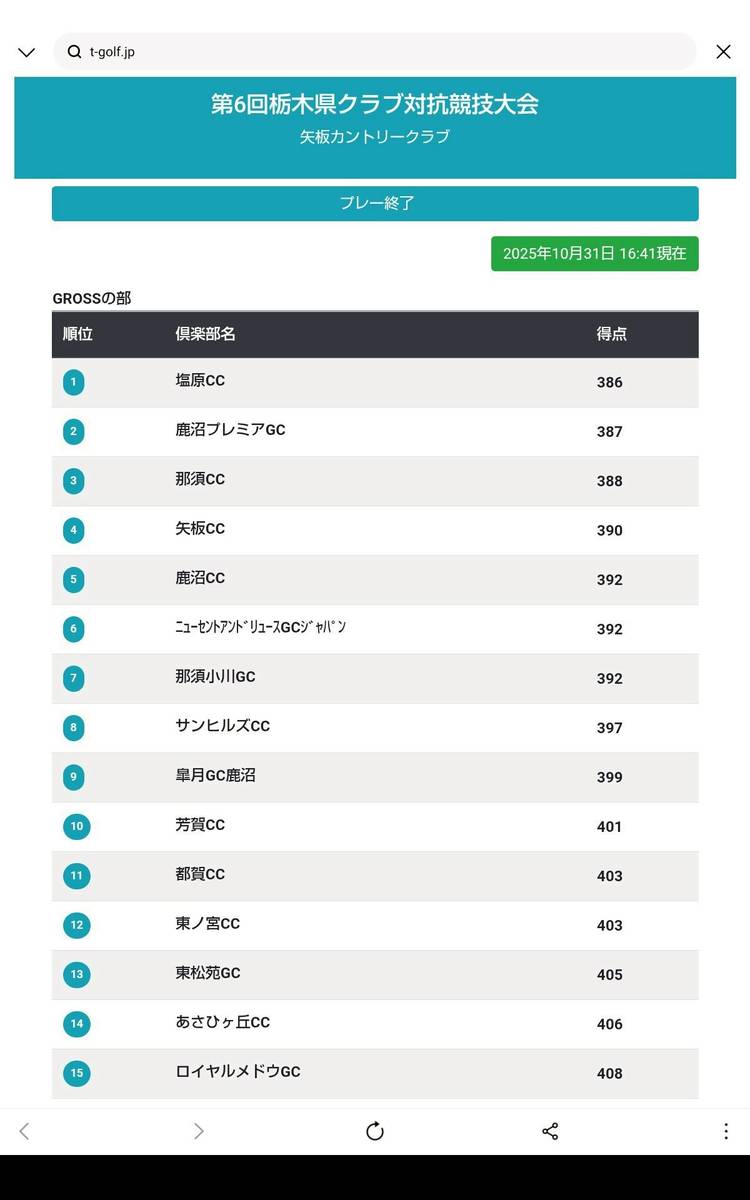
Task: Click the rank 8 circle badge
Action: [x=73, y=727]
